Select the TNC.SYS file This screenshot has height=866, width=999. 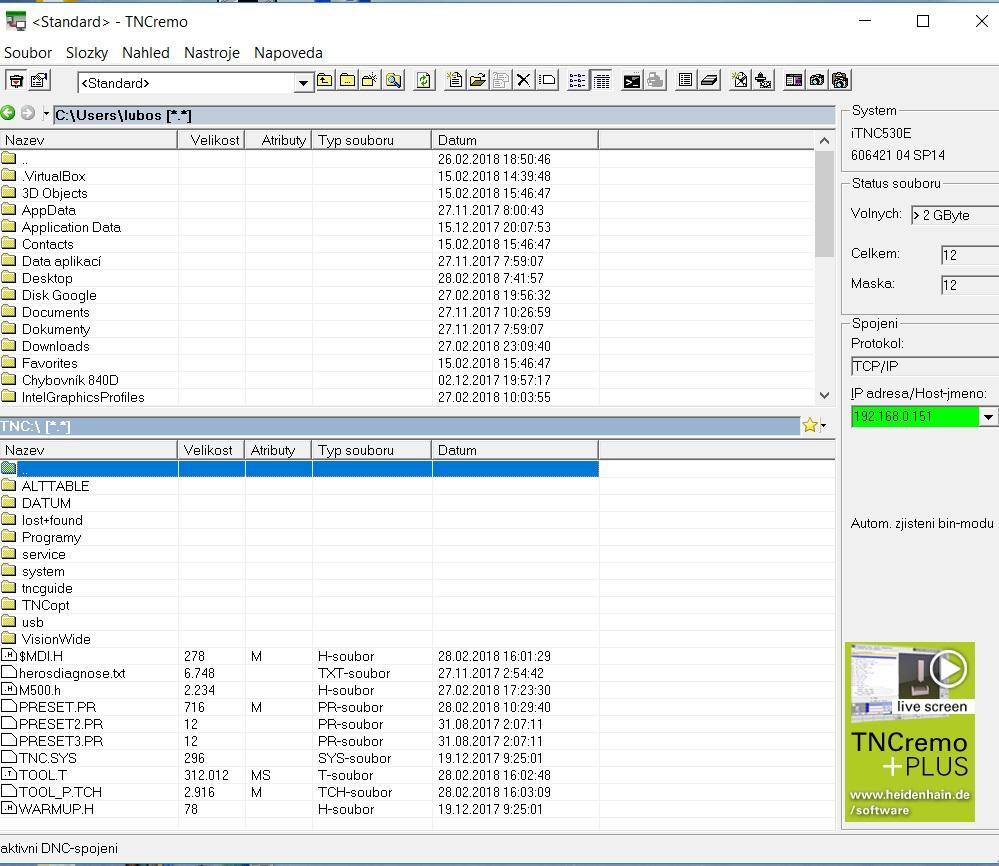[x=48, y=758]
